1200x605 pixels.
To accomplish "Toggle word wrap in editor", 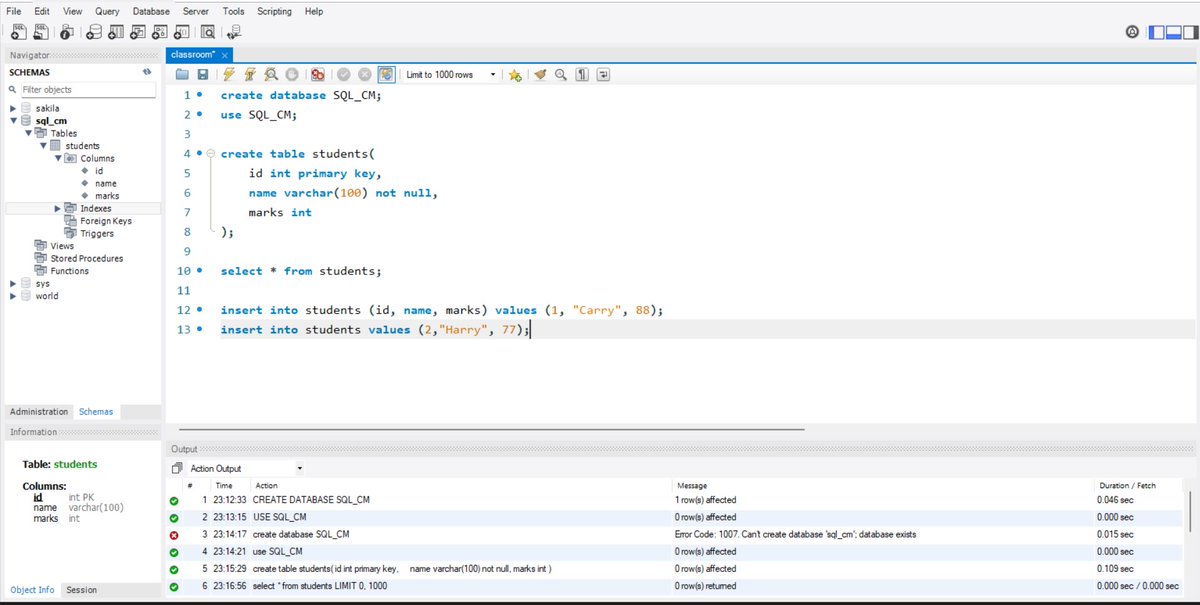I will point(603,75).
